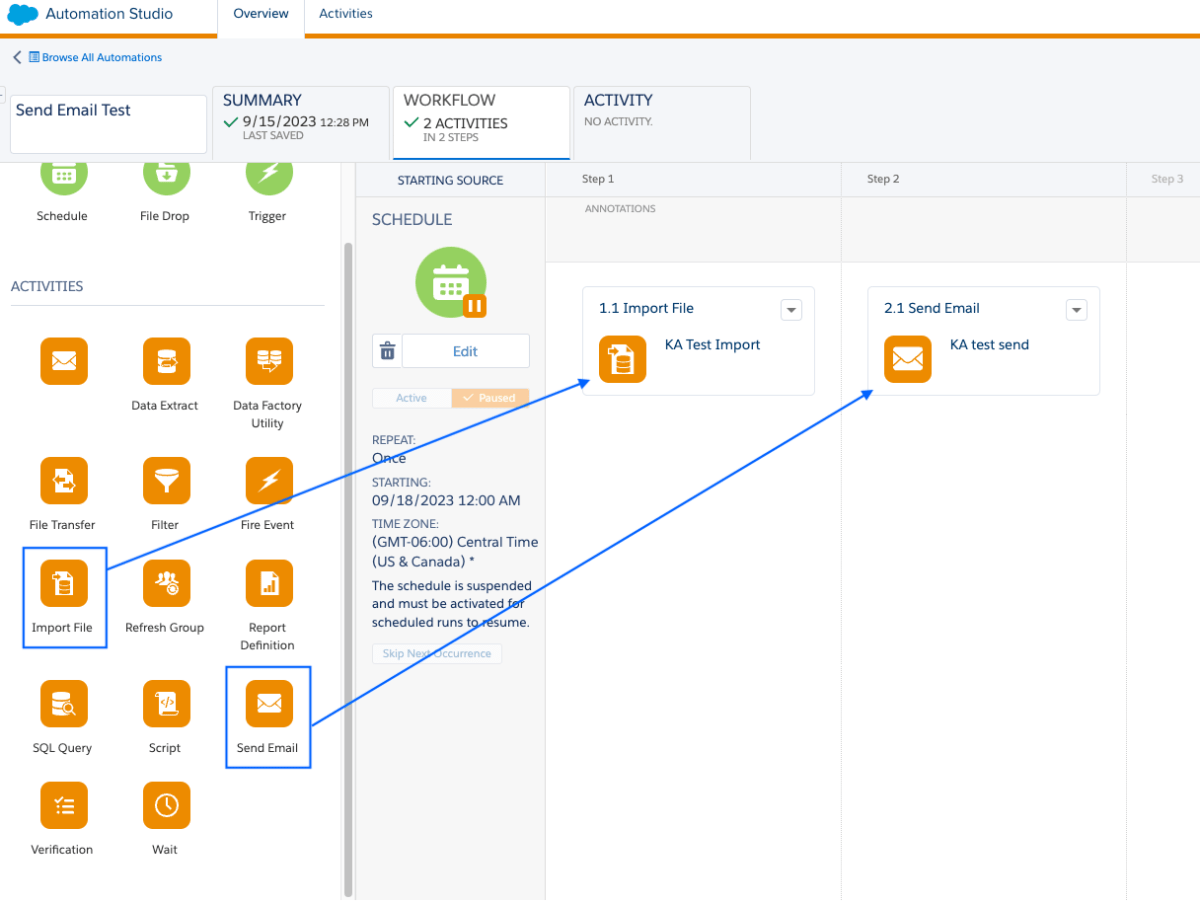Select the Report Definition activity icon

tap(269, 583)
